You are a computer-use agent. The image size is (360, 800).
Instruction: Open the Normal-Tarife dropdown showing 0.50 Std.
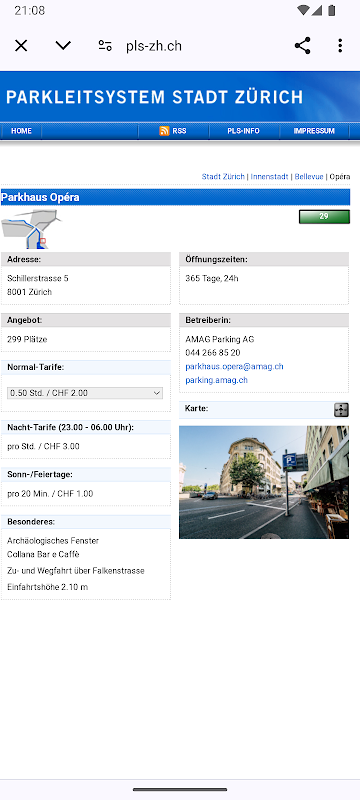[85, 393]
